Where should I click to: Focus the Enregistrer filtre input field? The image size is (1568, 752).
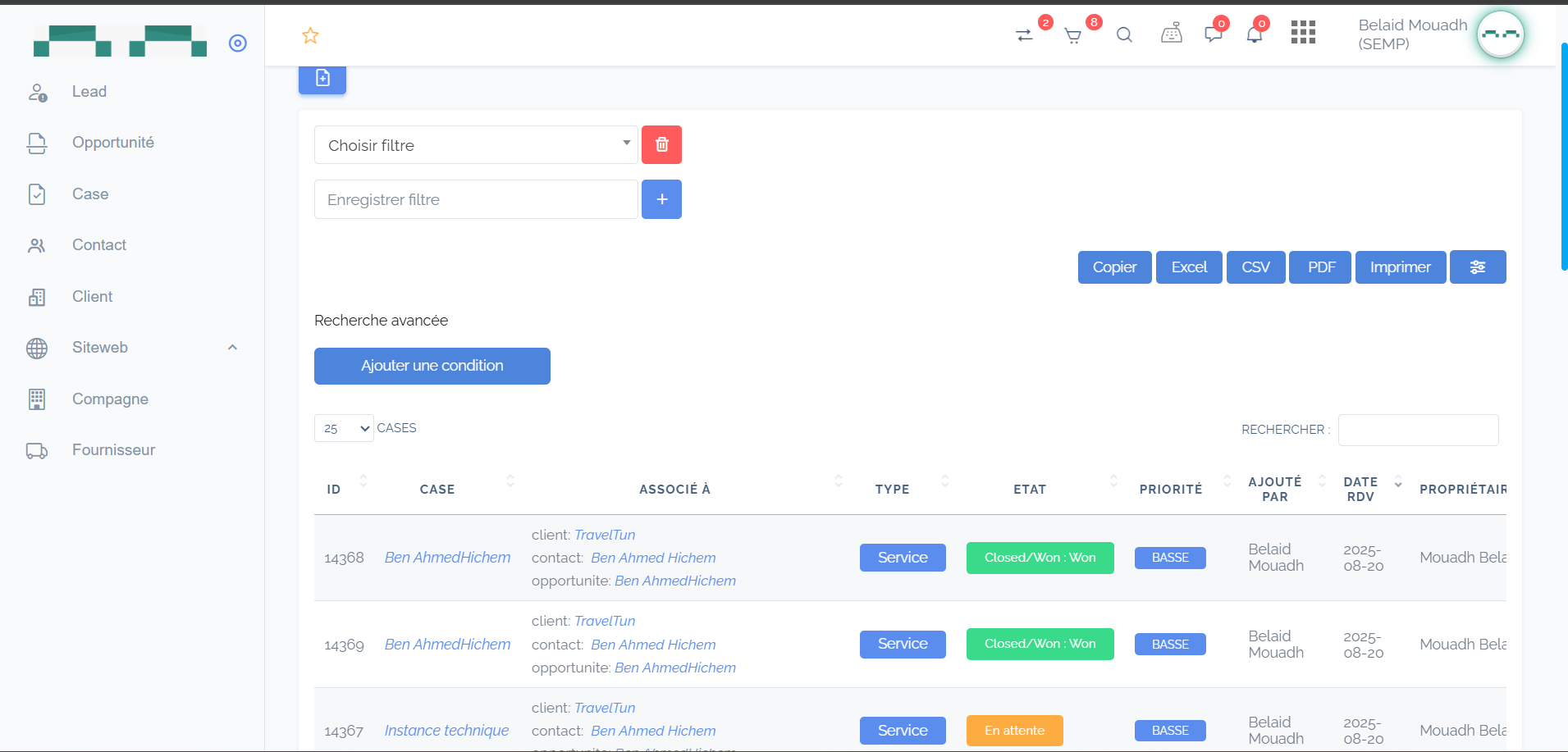[476, 199]
